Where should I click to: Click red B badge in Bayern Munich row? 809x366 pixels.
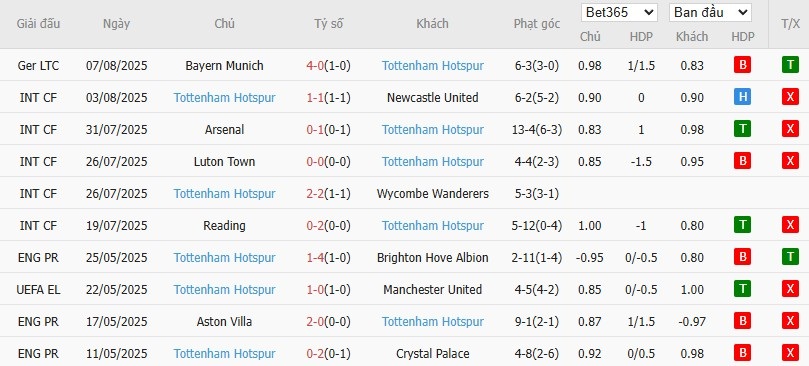[742, 65]
